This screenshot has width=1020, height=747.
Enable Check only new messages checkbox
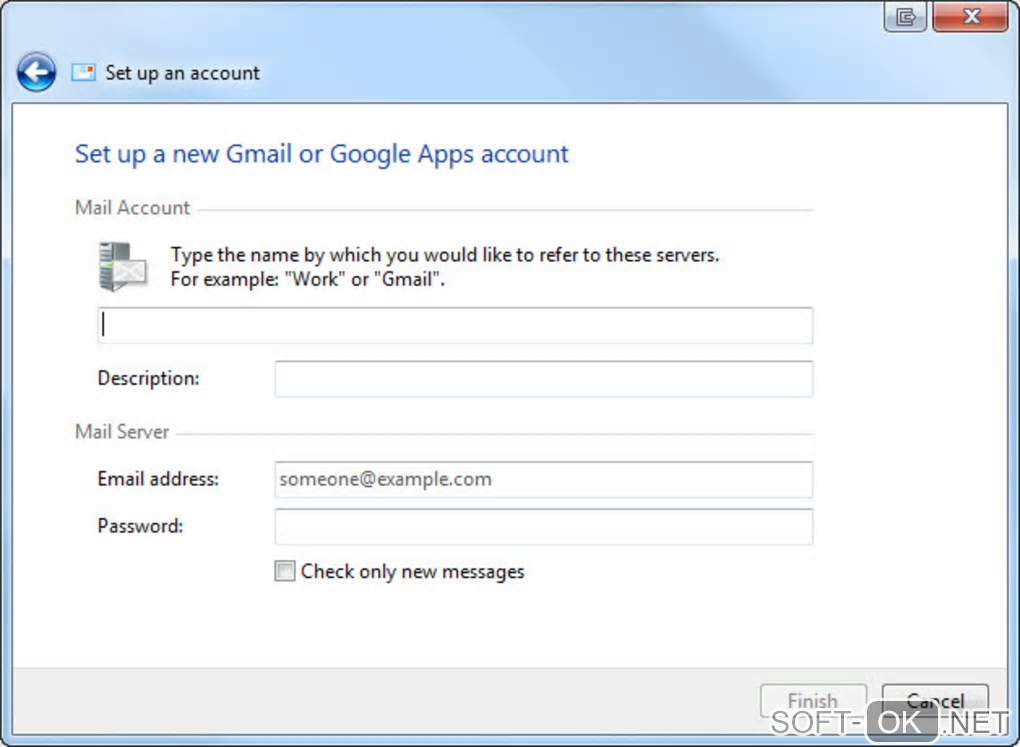pos(284,571)
